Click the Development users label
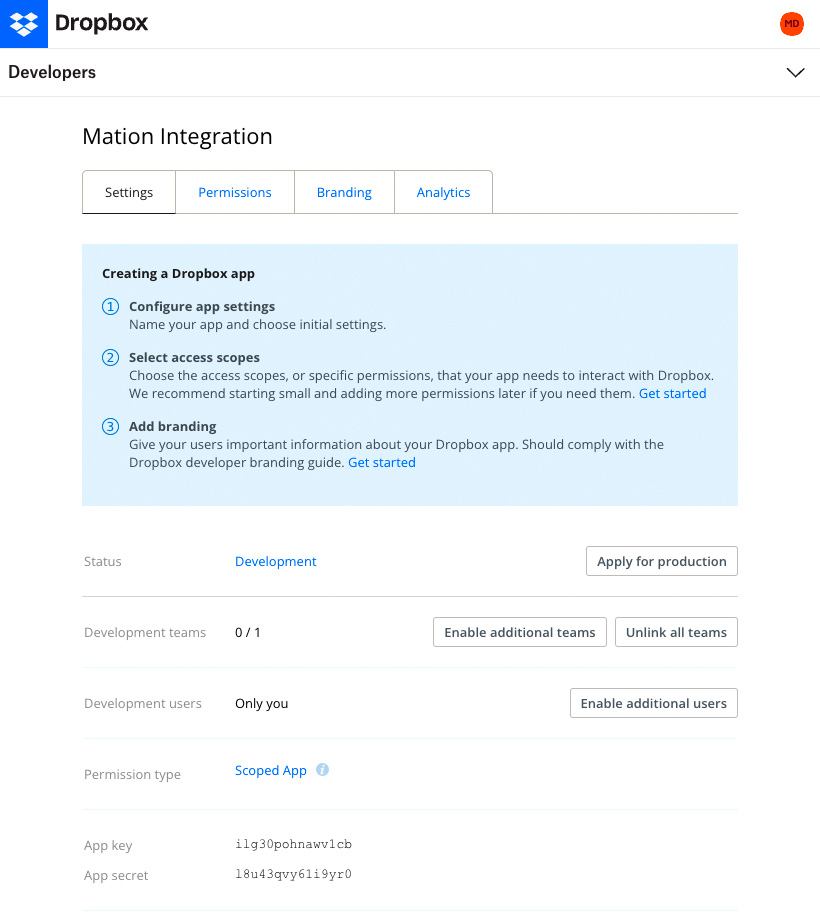This screenshot has height=920, width=820. [x=143, y=703]
